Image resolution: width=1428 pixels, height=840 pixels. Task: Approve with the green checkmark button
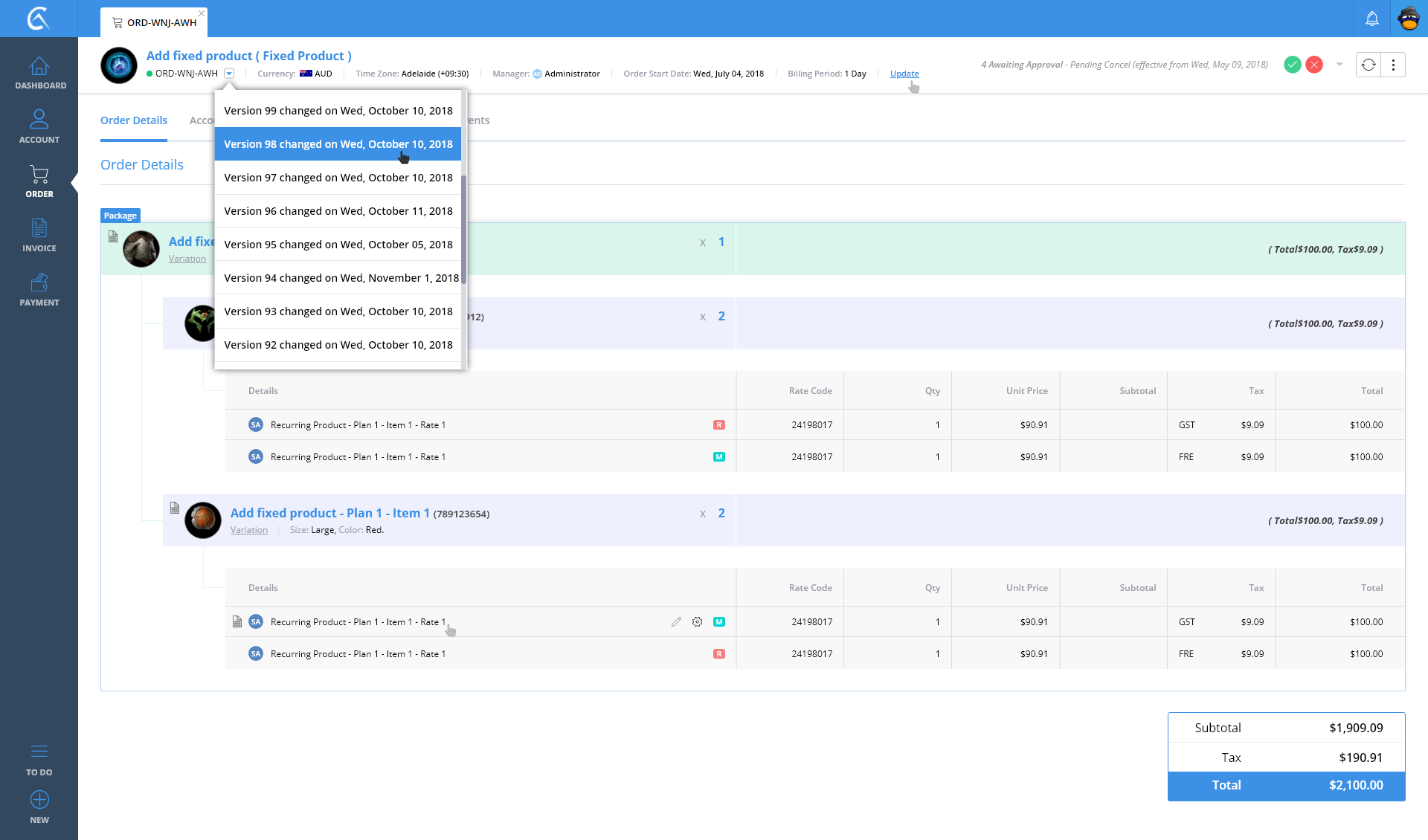[x=1293, y=65]
